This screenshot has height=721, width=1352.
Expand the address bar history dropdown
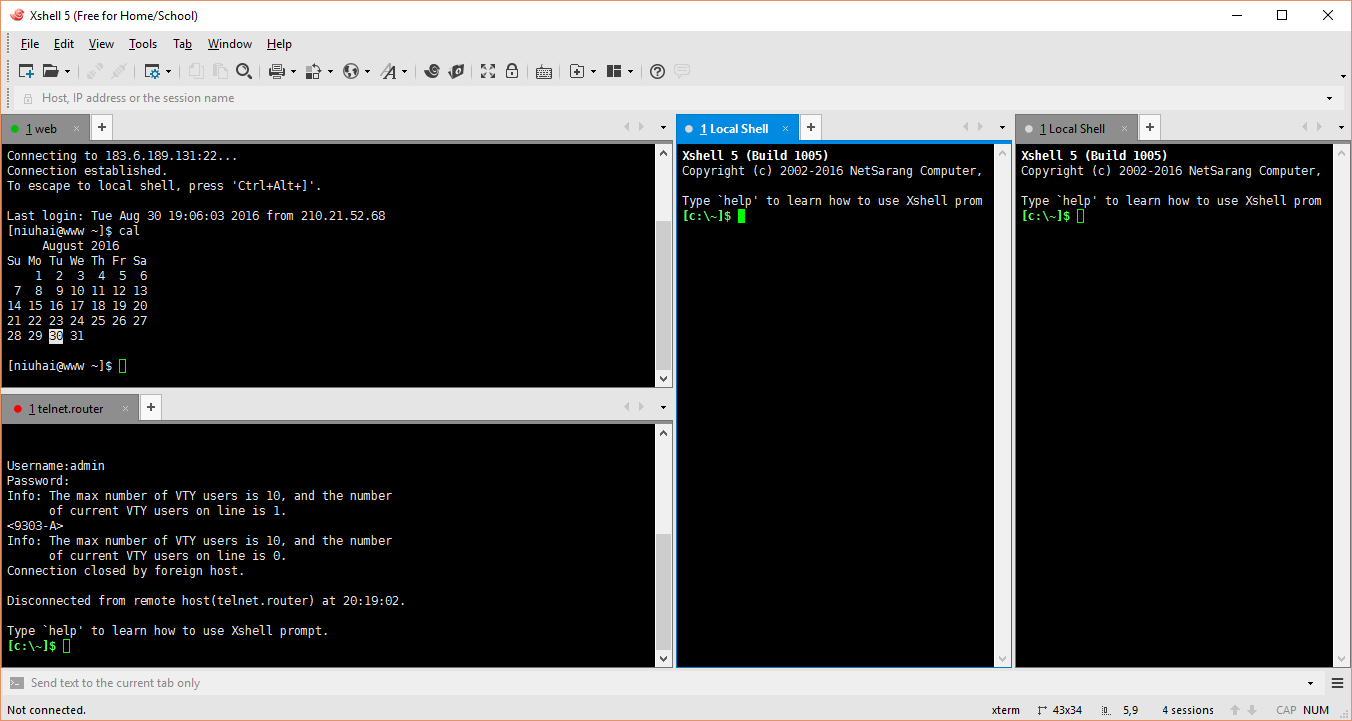tap(1329, 98)
